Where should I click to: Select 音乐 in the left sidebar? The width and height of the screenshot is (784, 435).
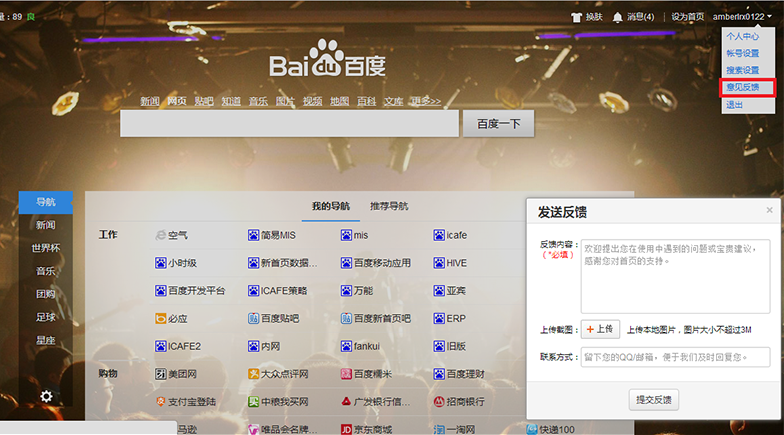pyautogui.click(x=46, y=271)
